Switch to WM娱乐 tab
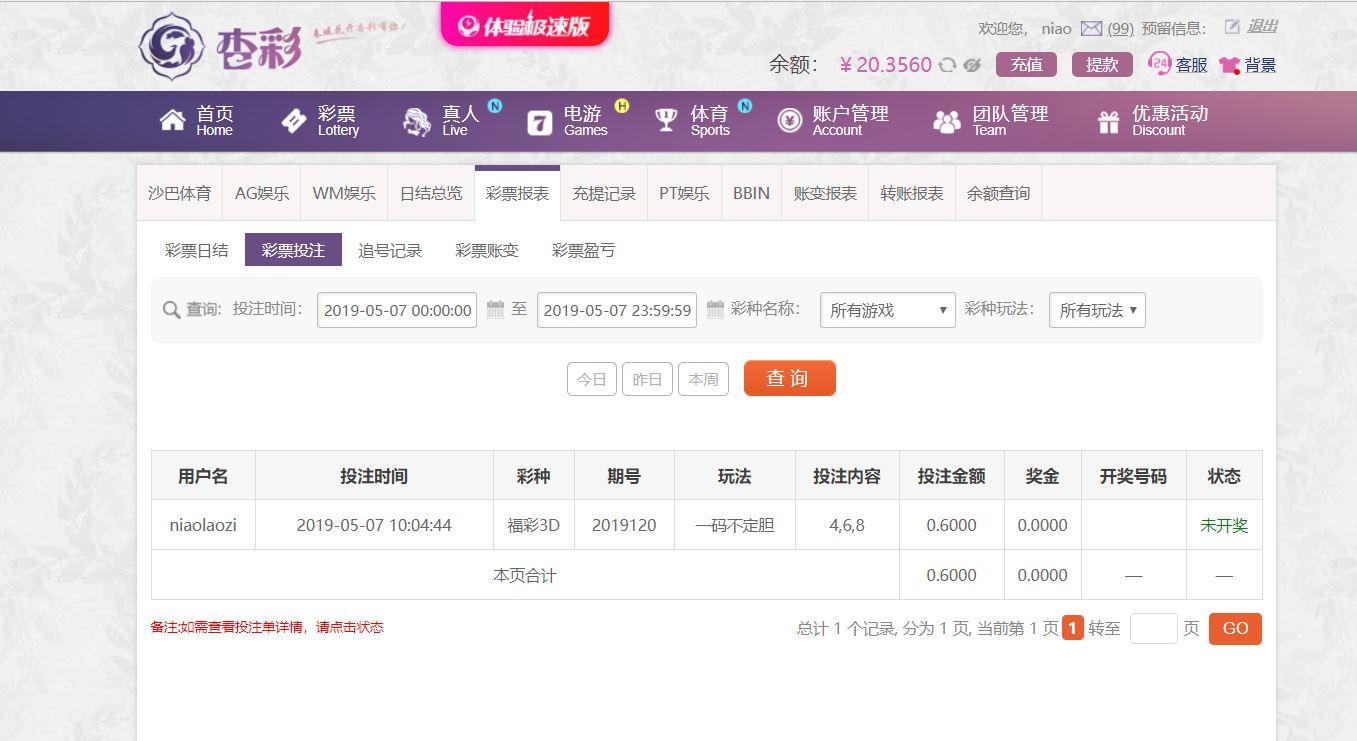The width and height of the screenshot is (1357, 741). (344, 193)
